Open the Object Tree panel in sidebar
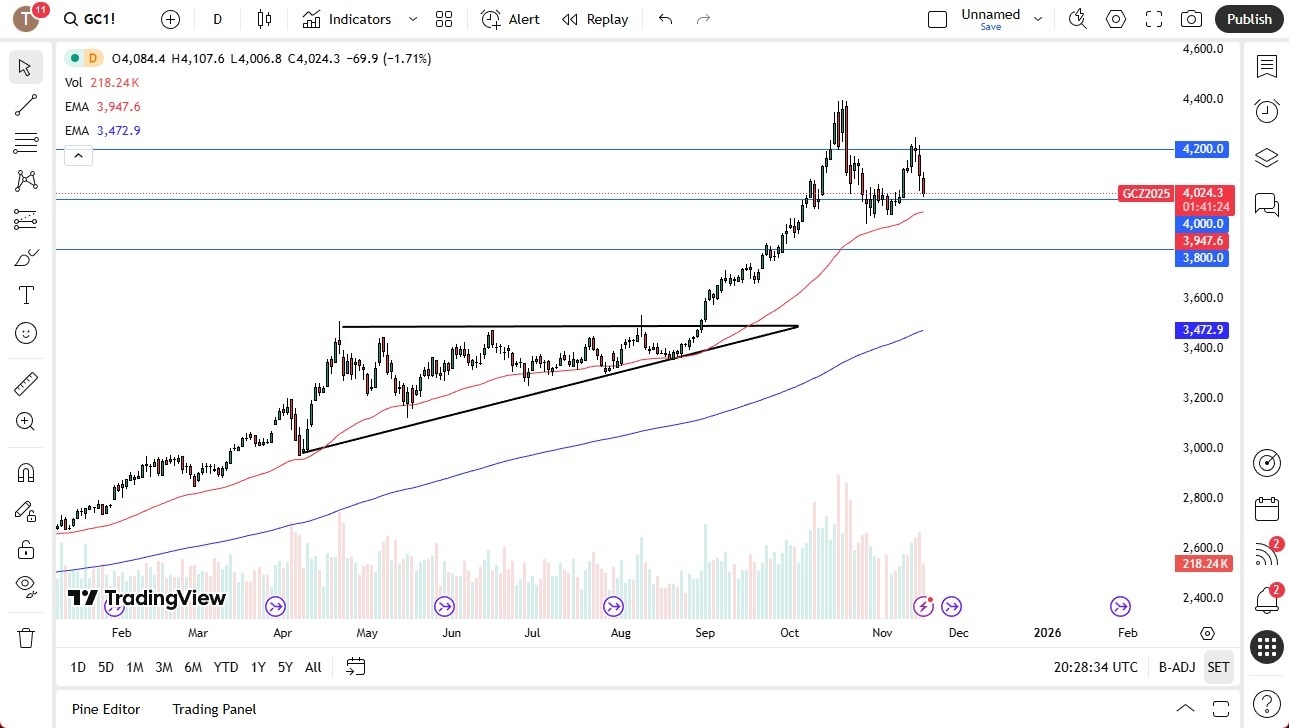 1266,157
